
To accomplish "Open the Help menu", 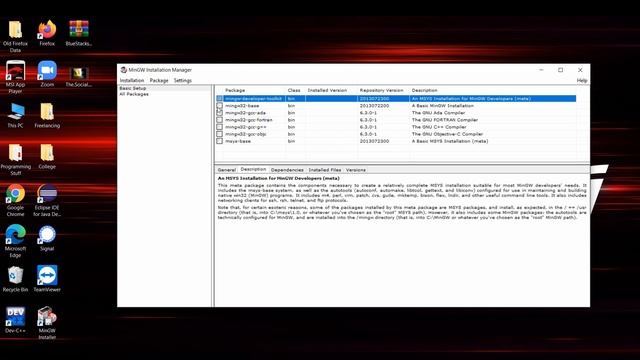I will coord(582,80).
